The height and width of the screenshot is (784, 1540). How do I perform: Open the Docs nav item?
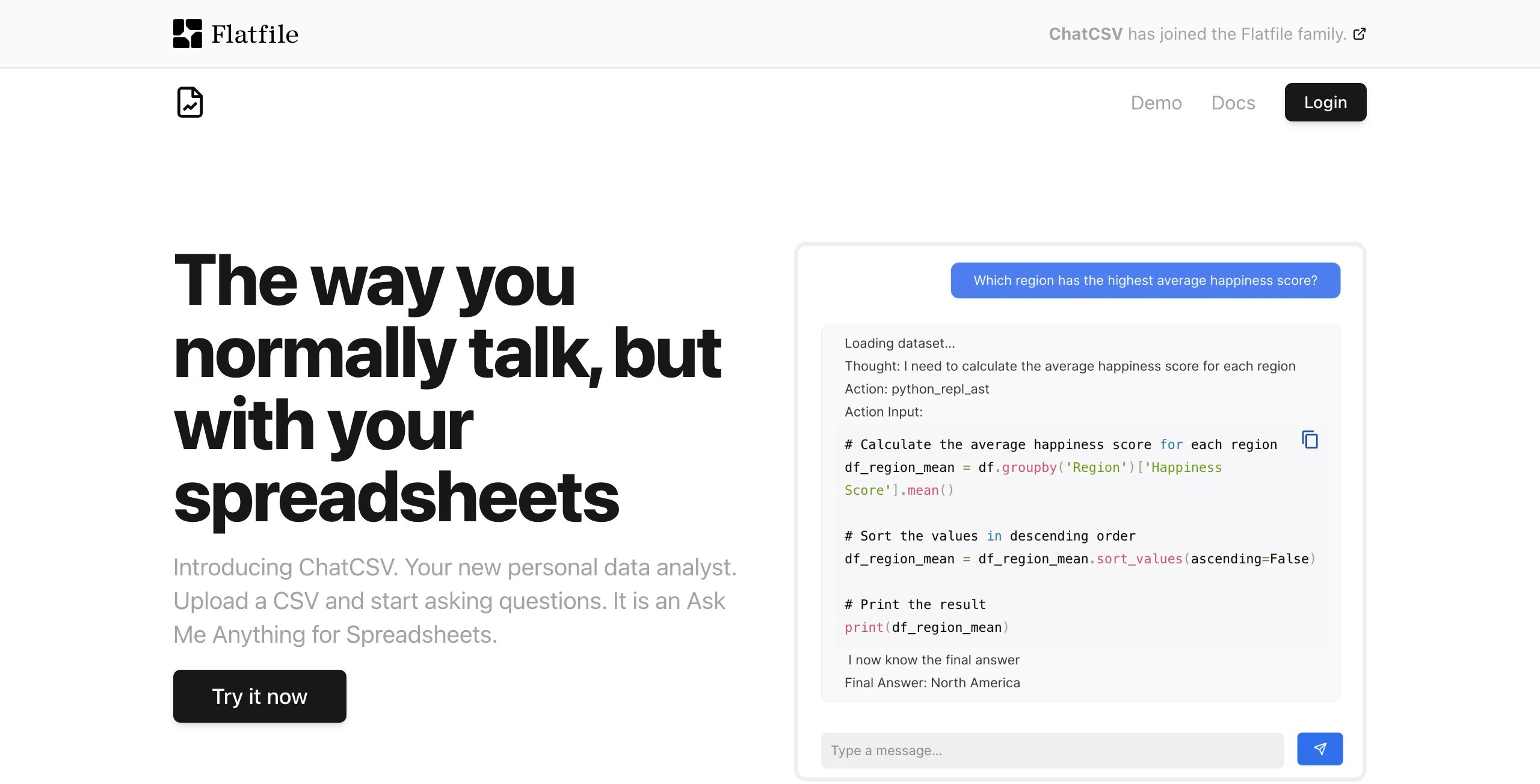(x=1233, y=103)
